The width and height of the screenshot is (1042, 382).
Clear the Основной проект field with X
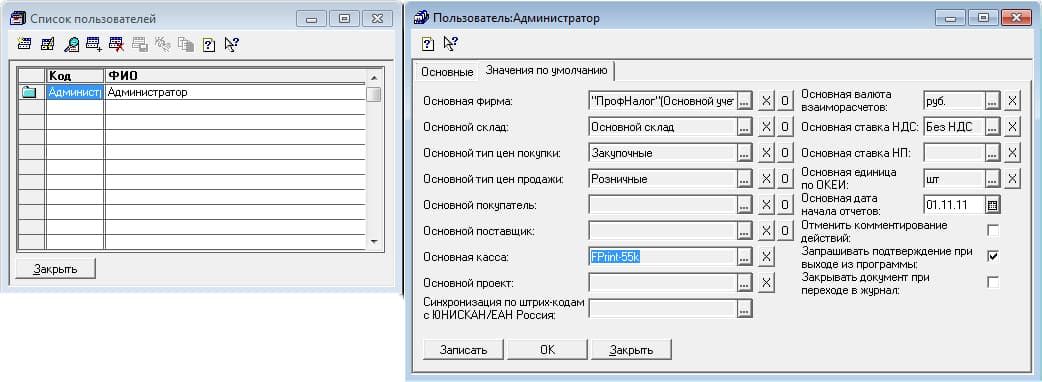coord(766,282)
